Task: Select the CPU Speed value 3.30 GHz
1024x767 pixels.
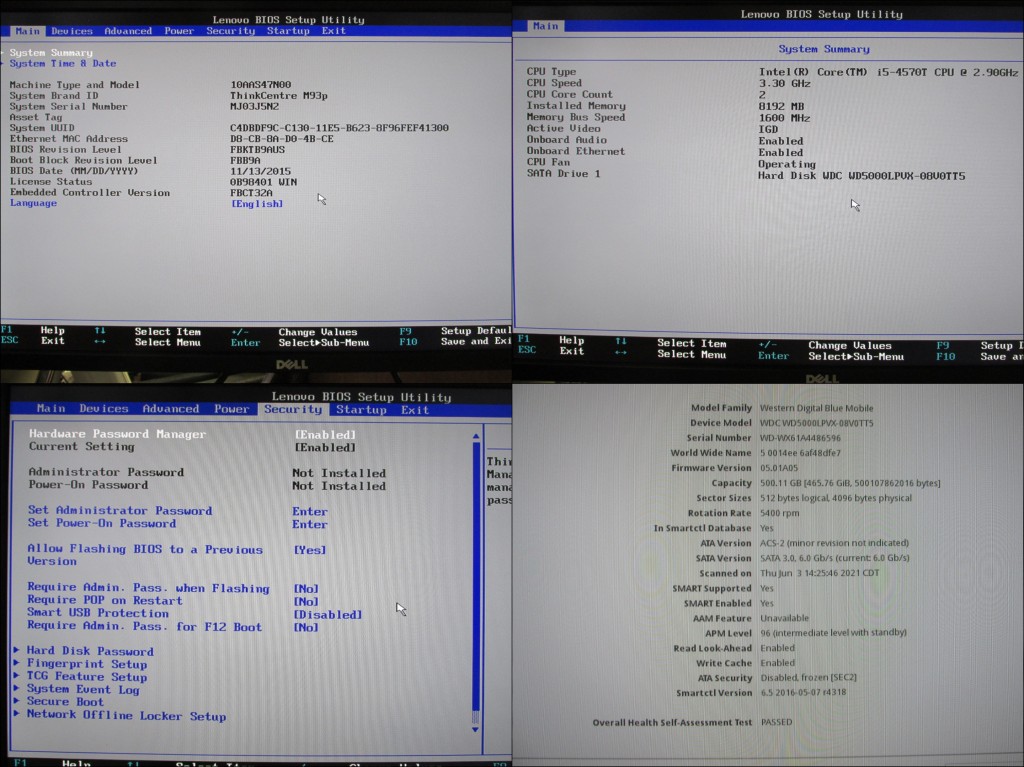Action: (784, 84)
